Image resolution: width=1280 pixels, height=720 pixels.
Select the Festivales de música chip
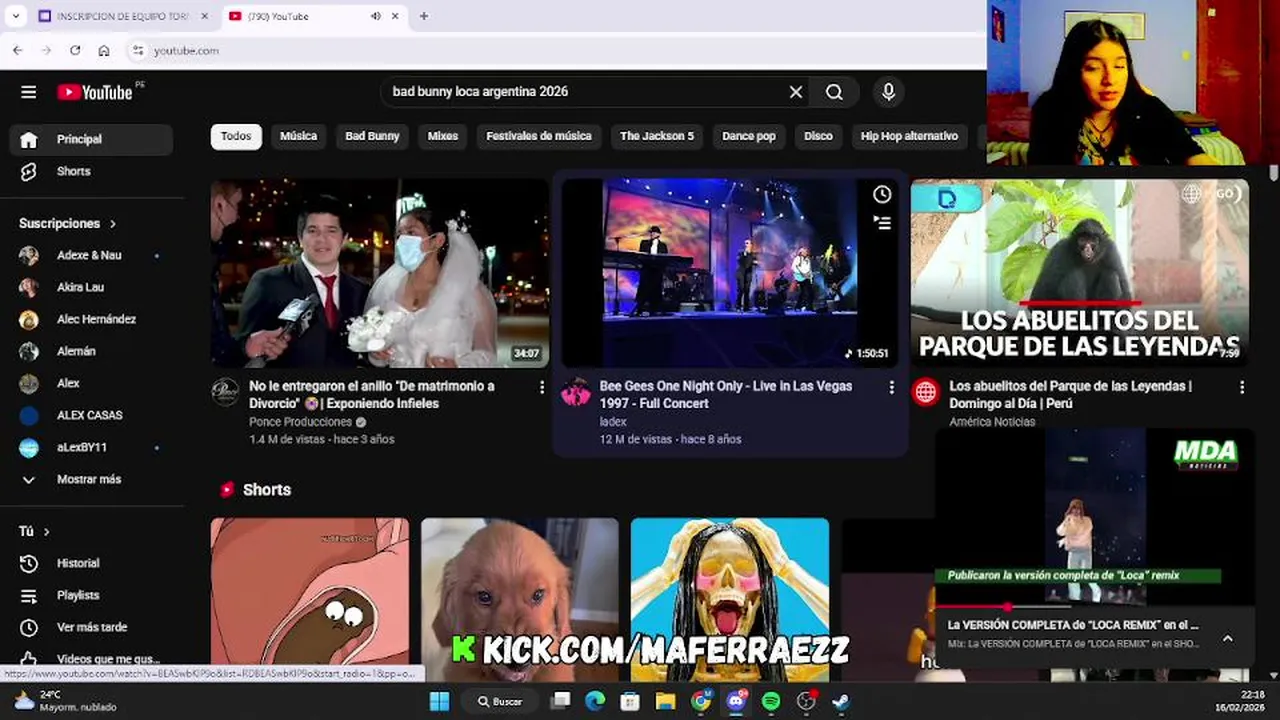click(539, 136)
